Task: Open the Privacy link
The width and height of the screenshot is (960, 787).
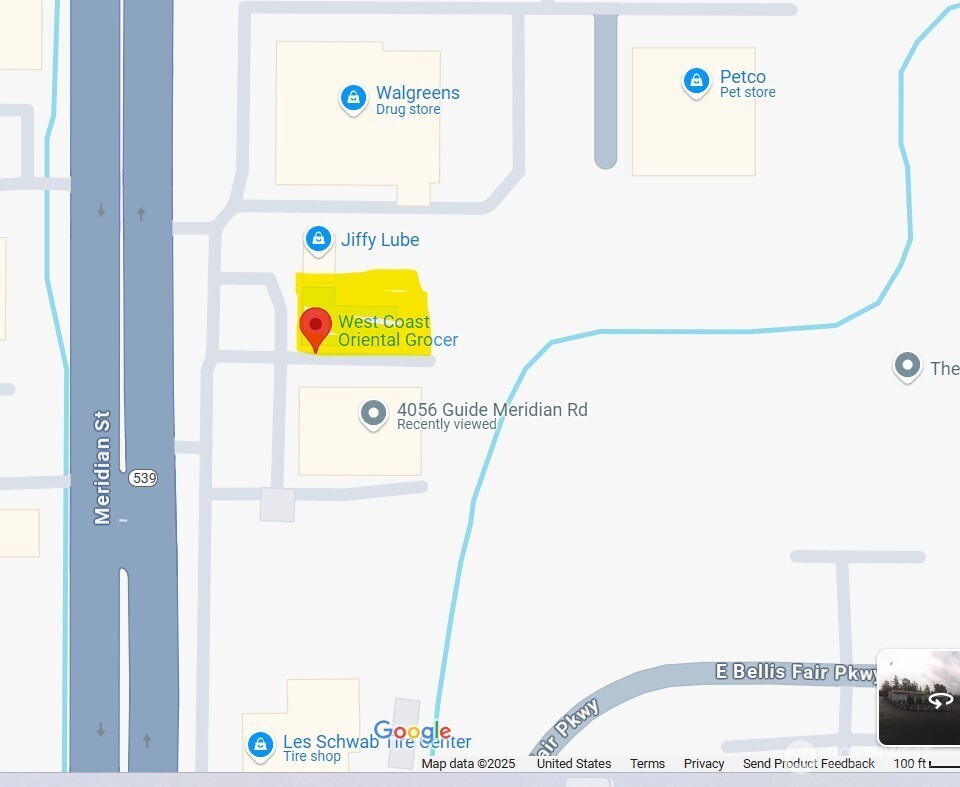Action: 703,763
